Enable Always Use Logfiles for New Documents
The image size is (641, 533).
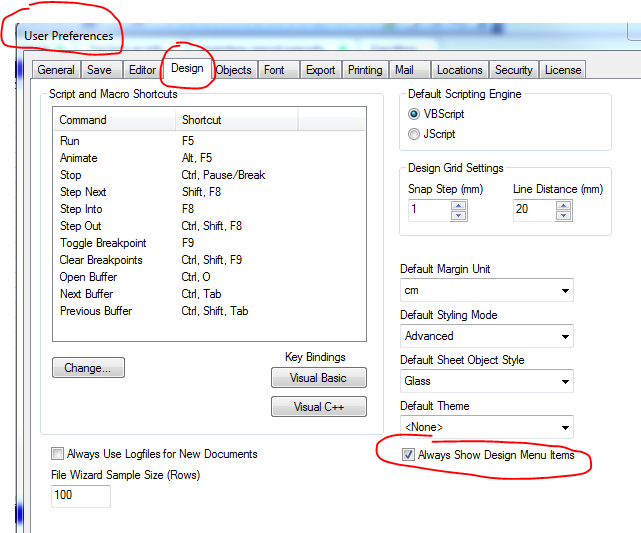[58, 454]
